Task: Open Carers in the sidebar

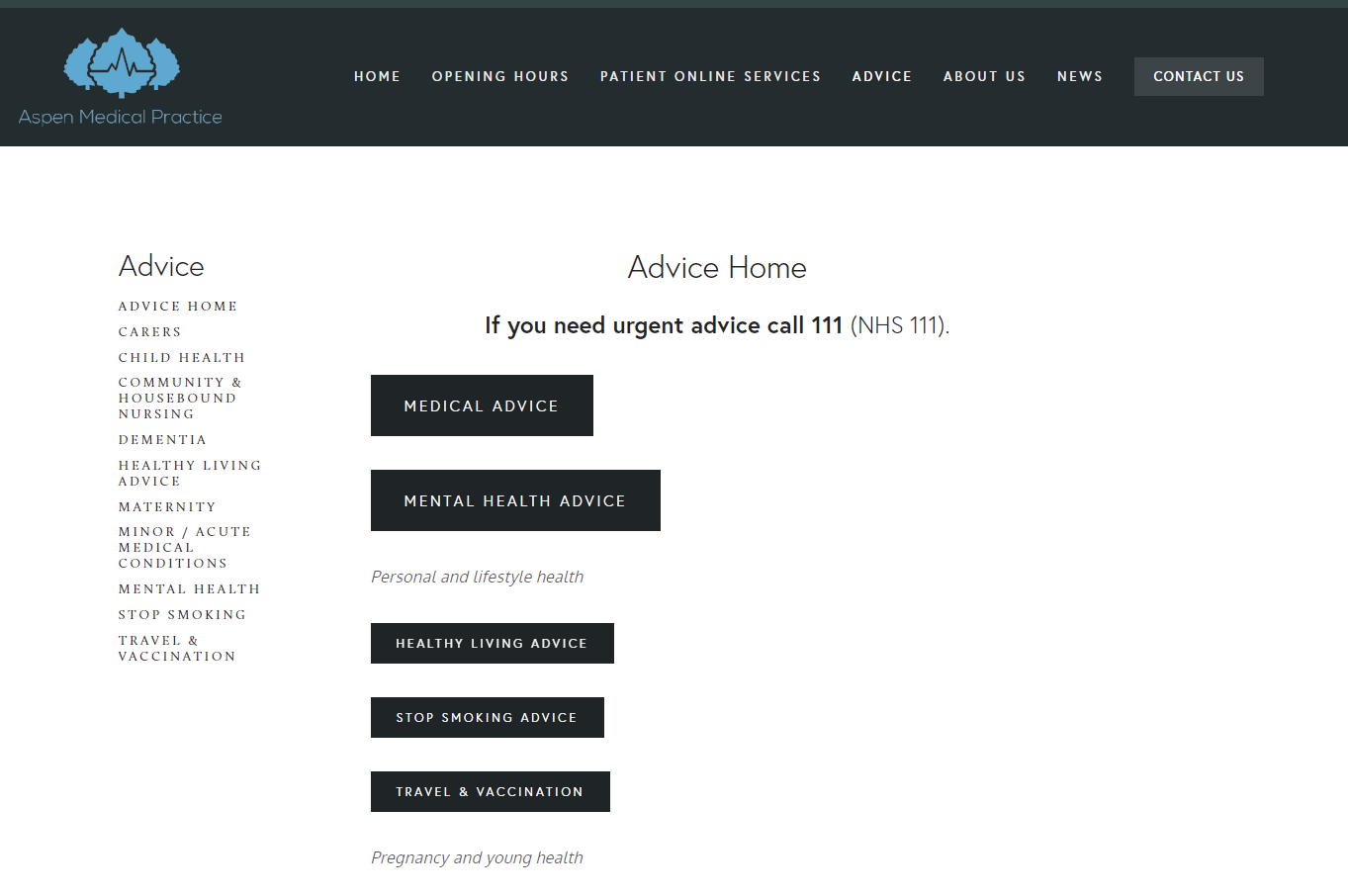Action: (x=150, y=332)
